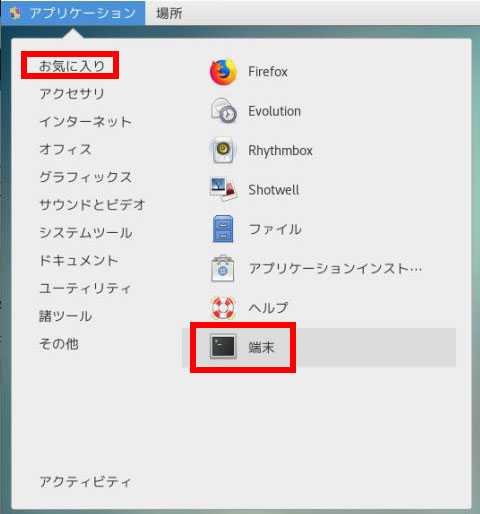The height and width of the screenshot is (514, 480).
Task: Choose the ユーティリティ category
Action: click(x=85, y=288)
